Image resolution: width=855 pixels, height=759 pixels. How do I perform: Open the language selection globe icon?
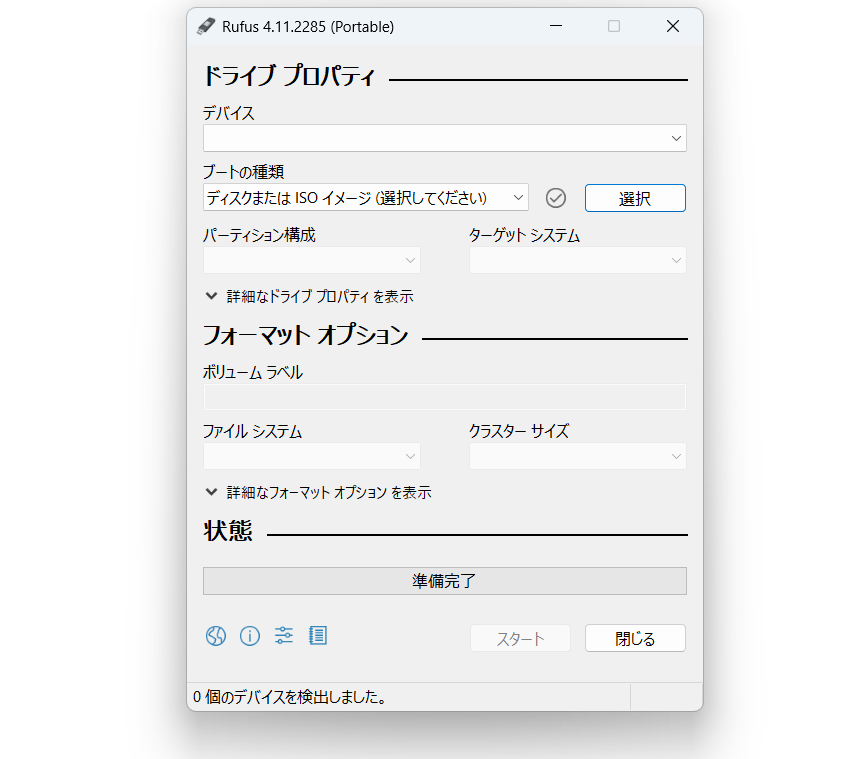[x=216, y=636]
